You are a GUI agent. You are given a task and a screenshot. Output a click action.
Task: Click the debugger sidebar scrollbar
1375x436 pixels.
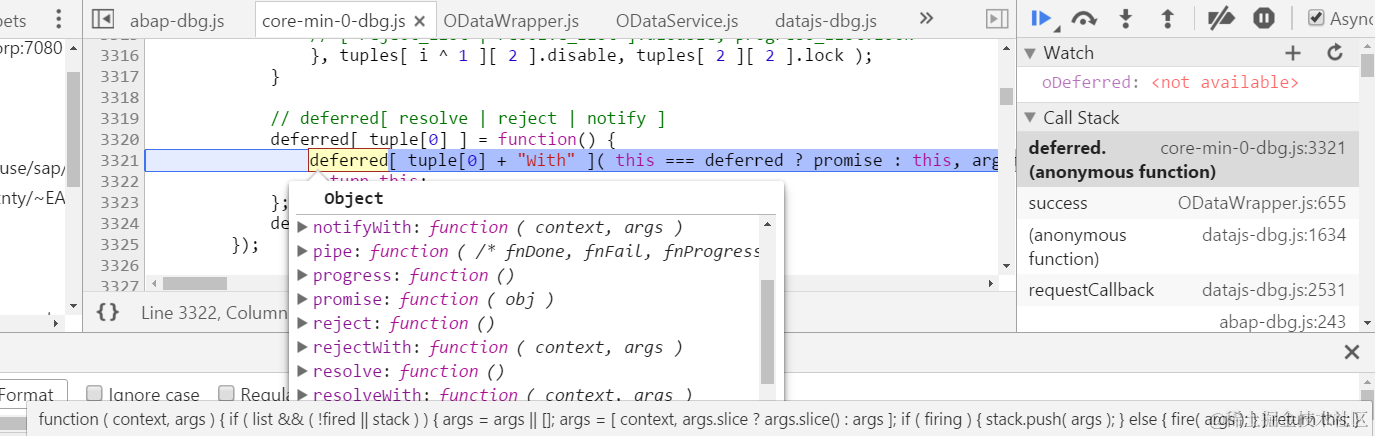1367,64
